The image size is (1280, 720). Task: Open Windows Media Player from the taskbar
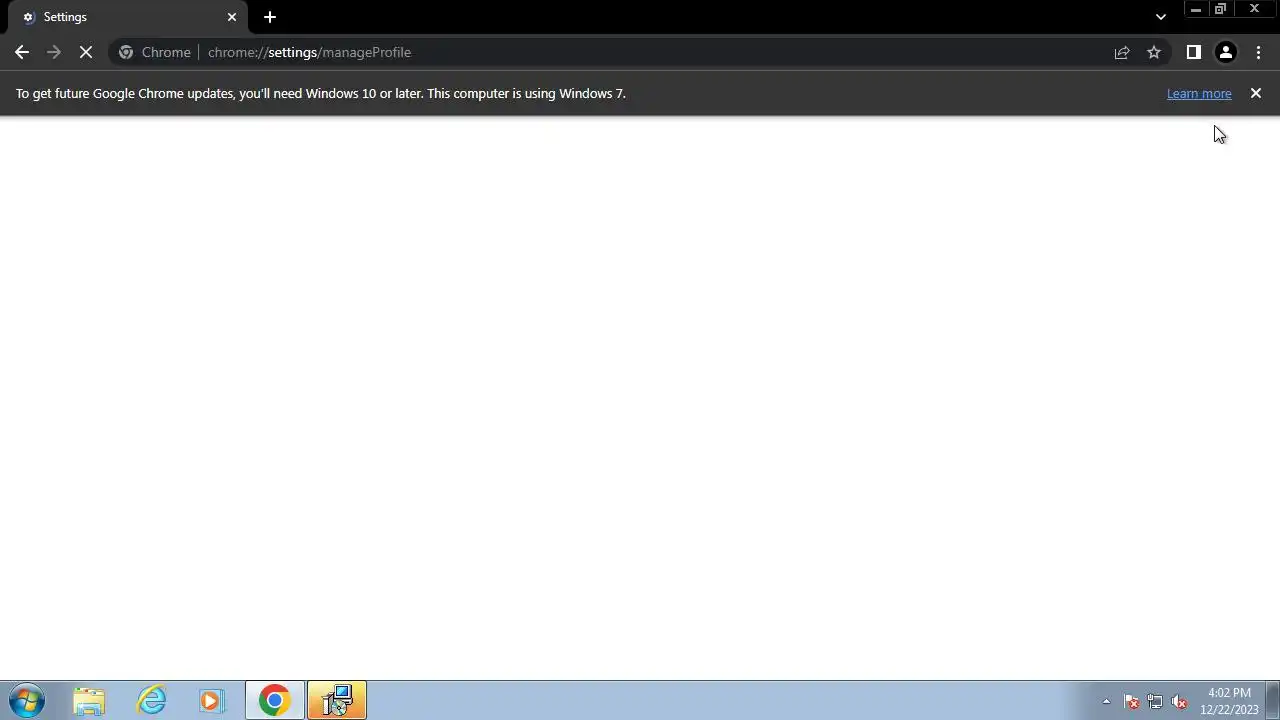pyautogui.click(x=211, y=700)
